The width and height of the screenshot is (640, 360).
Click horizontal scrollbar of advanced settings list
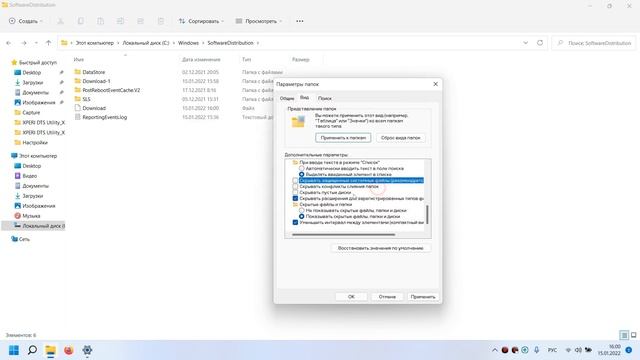pyautogui.click(x=344, y=235)
